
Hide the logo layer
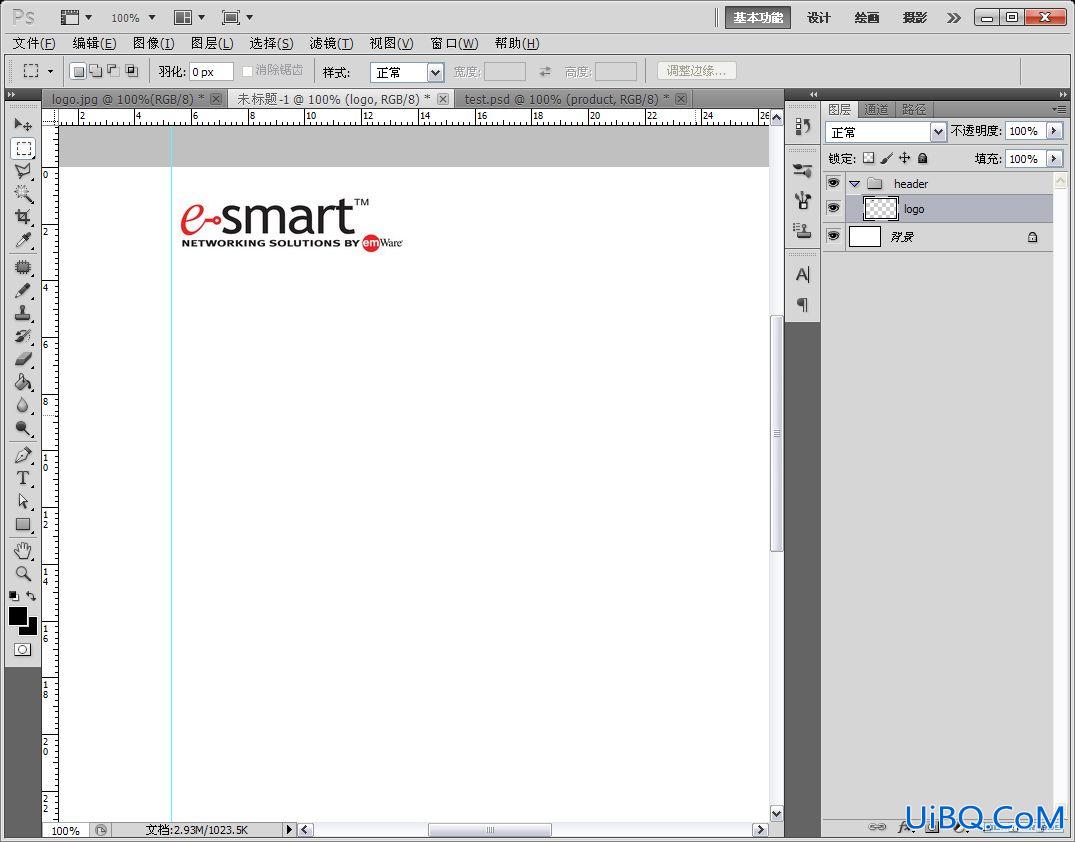[x=833, y=208]
